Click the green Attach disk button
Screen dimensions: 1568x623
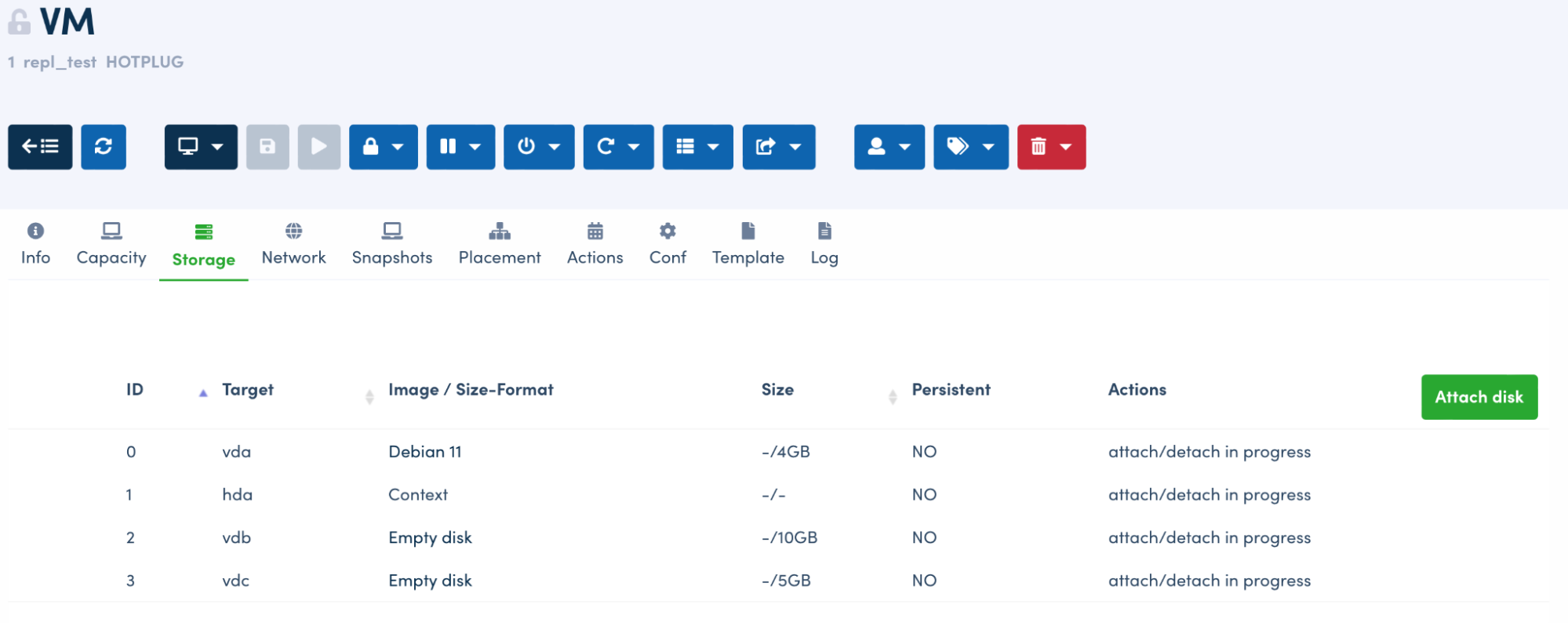click(1479, 397)
